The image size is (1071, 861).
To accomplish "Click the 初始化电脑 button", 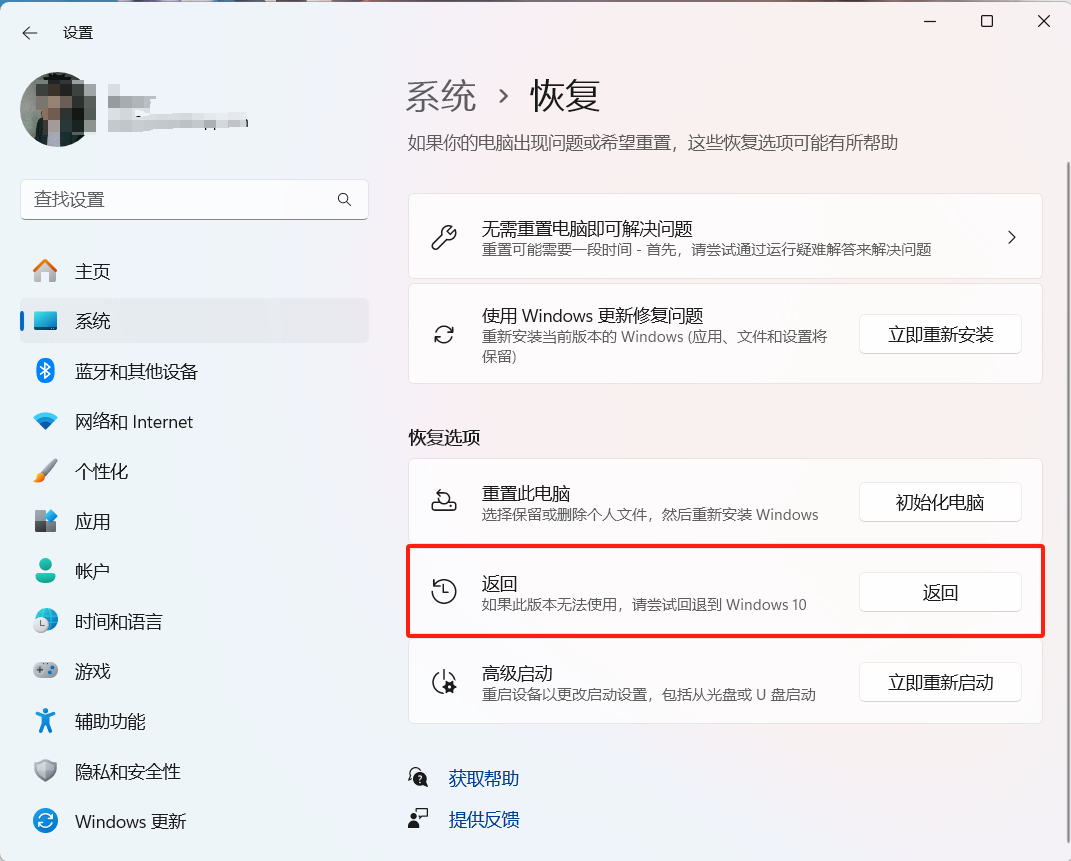I will tap(940, 503).
